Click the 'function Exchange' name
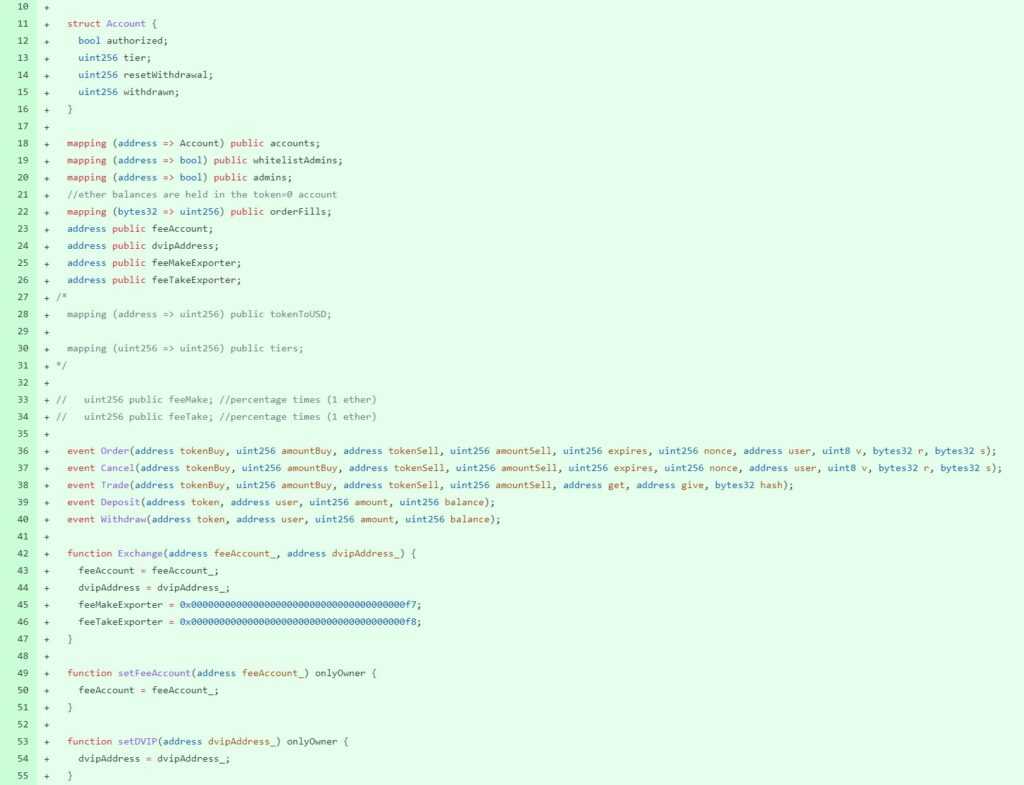This screenshot has width=1024, height=785. point(139,553)
